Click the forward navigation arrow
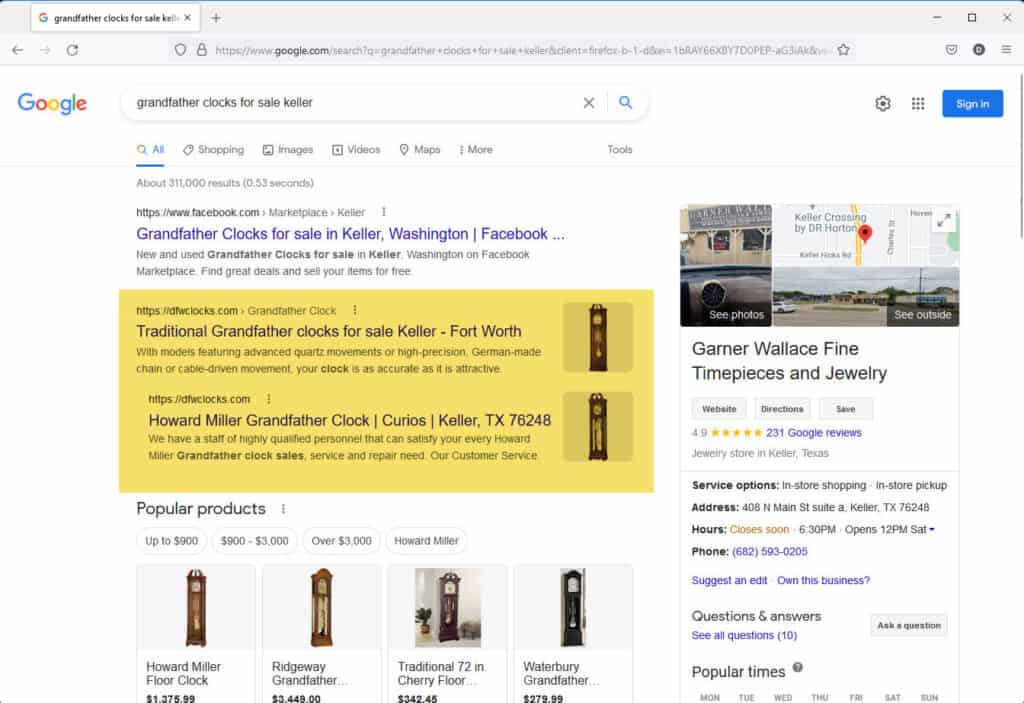Screen dimensions: 1024x703 coord(45,50)
